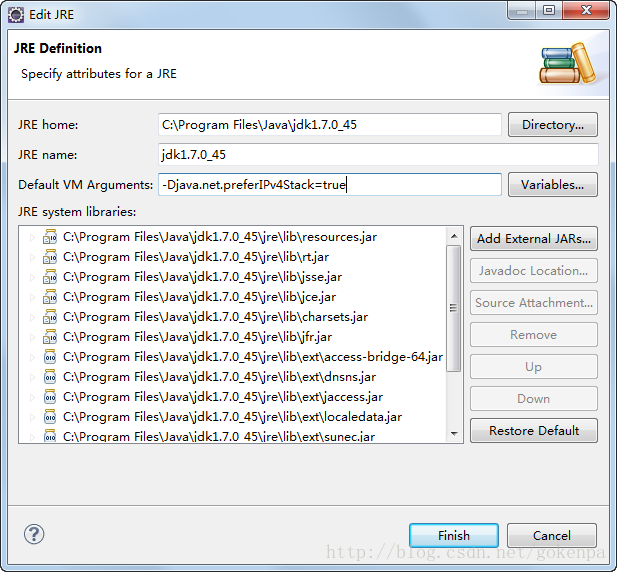
Task: Expand the jaccess.jar library entry
Action: 32,397
